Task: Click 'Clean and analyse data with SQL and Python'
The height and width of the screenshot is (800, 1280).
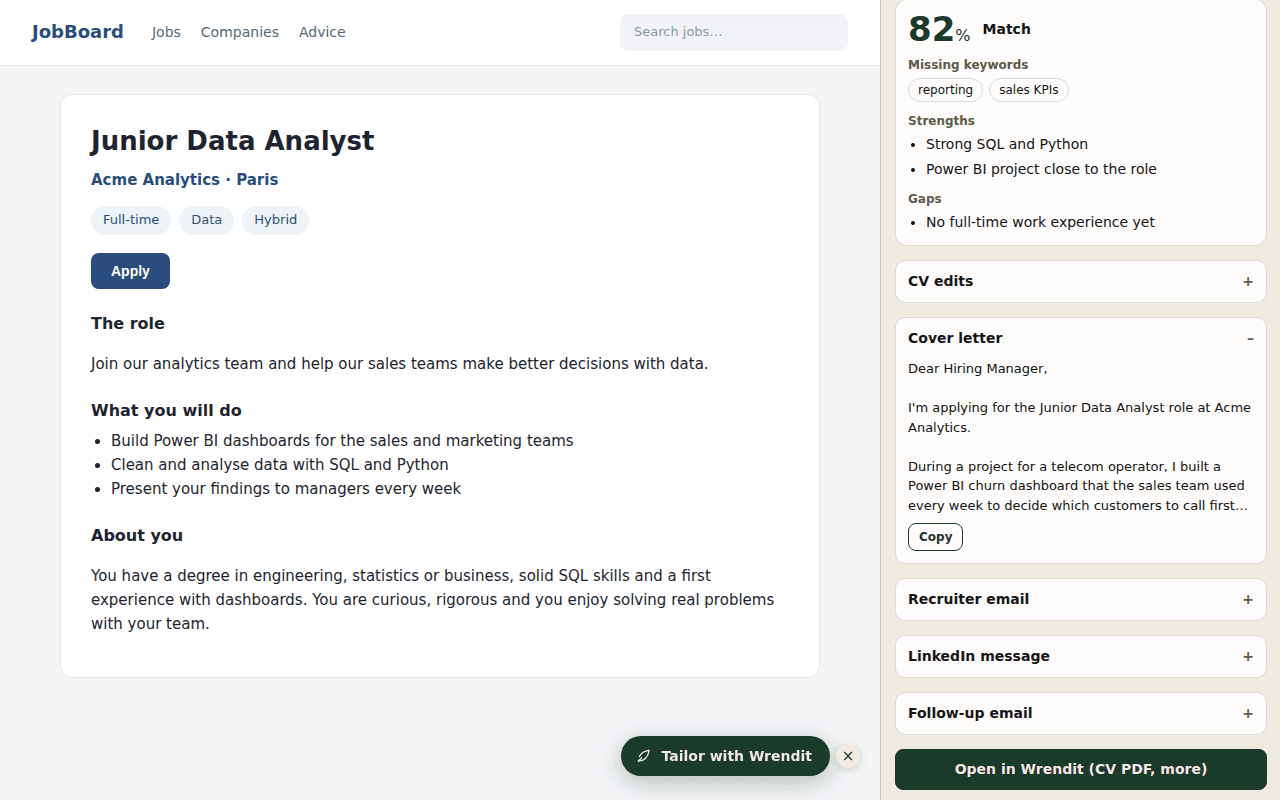Action: coord(280,464)
